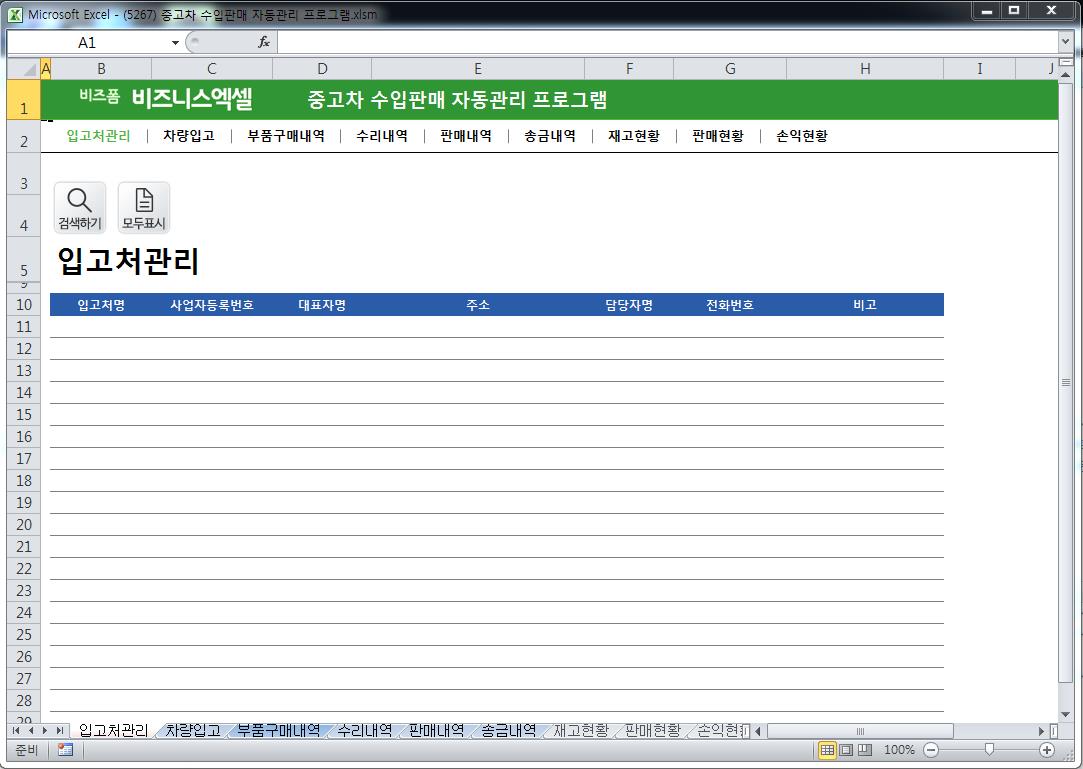Screen dimensions: 1083x769
Task: Click the Select All corner triangle
Action: [x=24, y=68]
